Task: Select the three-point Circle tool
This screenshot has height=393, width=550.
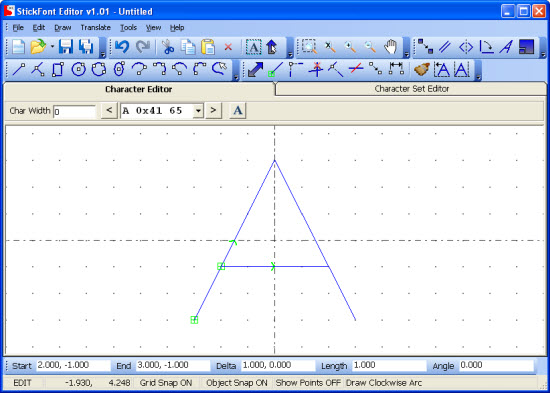Action: (99, 69)
